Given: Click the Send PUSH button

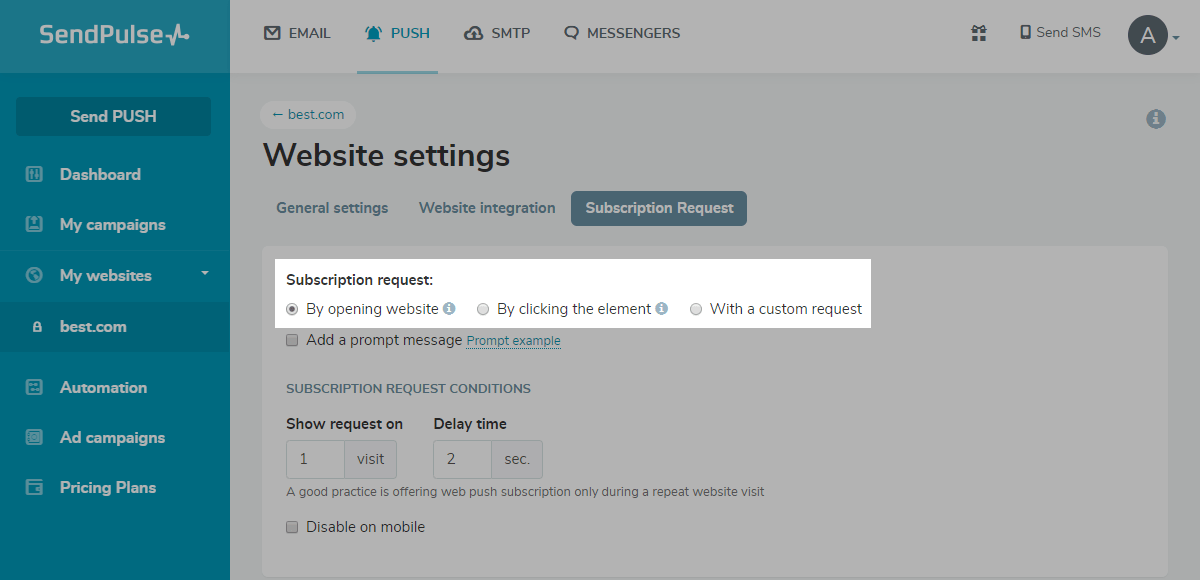Looking at the screenshot, I should click(x=113, y=116).
